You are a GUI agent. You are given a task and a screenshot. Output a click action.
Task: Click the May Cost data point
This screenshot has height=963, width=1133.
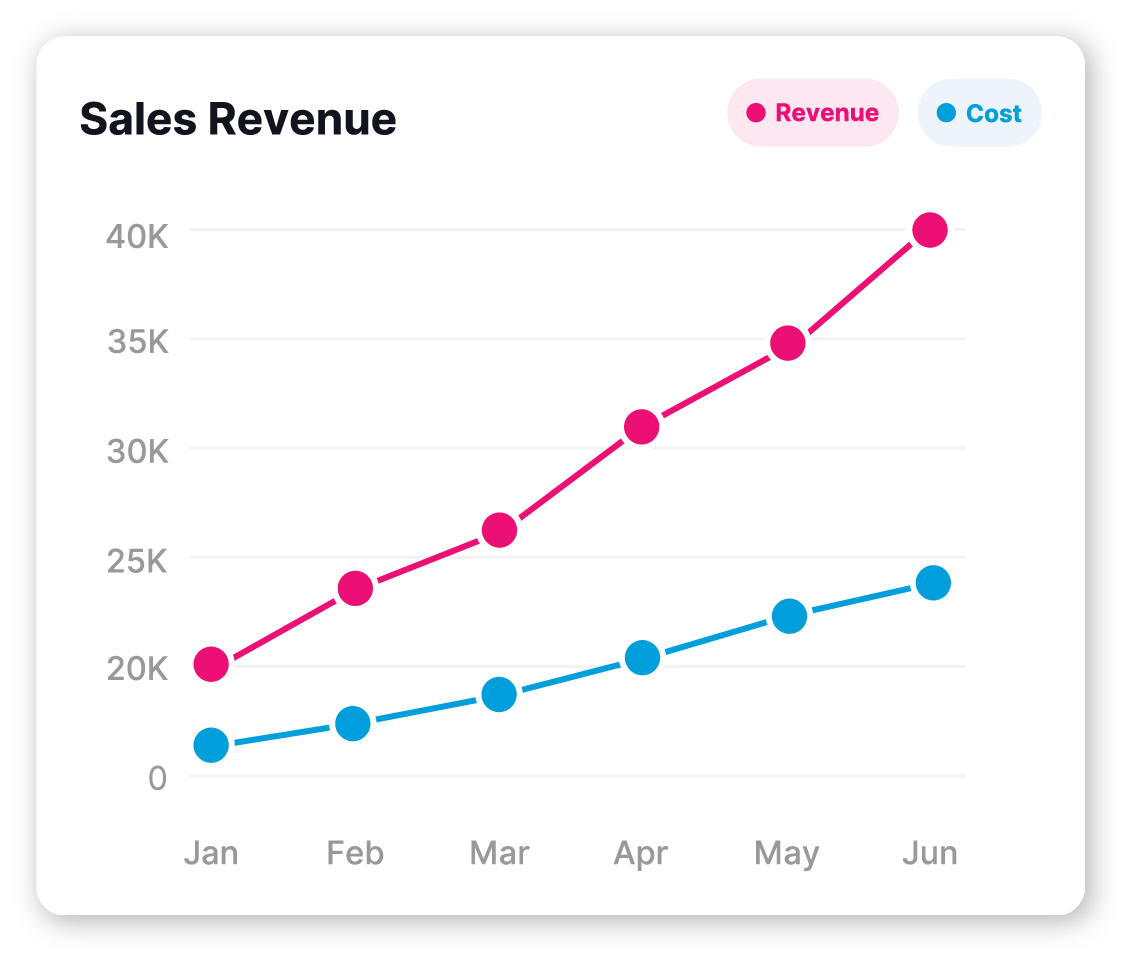[x=789, y=616]
